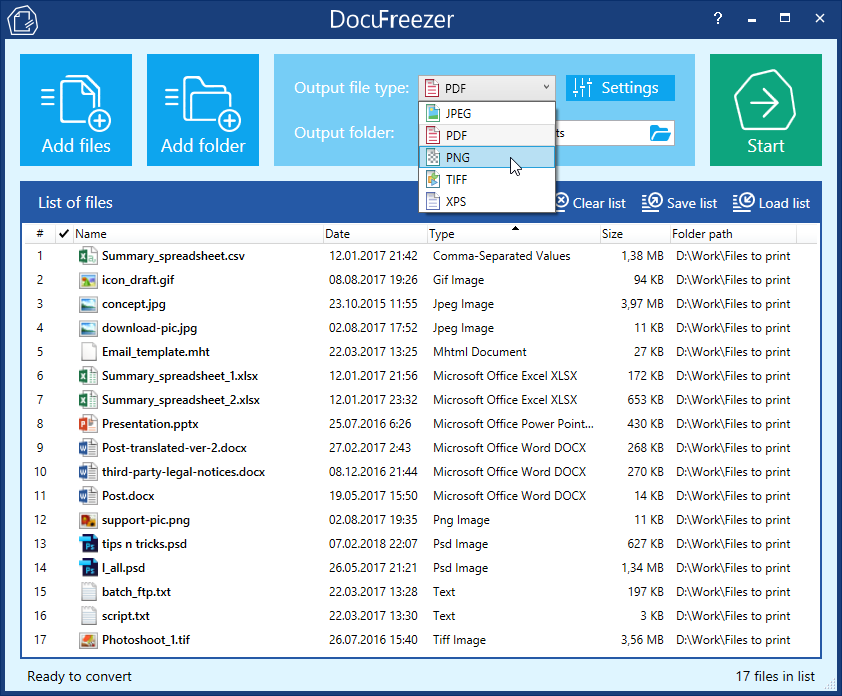Click the Email_template.mht file icon
842x696 pixels.
[x=88, y=352]
